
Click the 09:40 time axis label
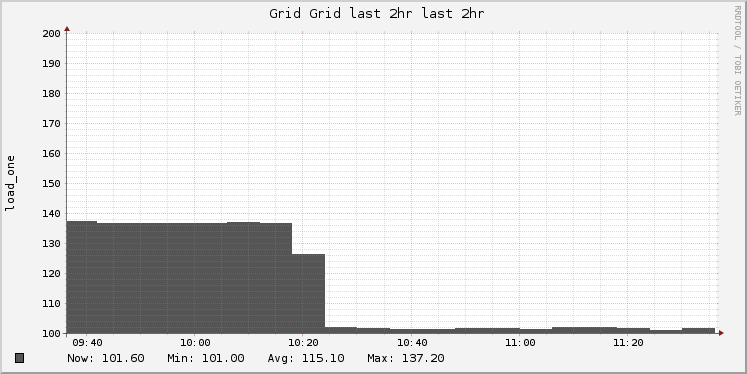(87, 343)
